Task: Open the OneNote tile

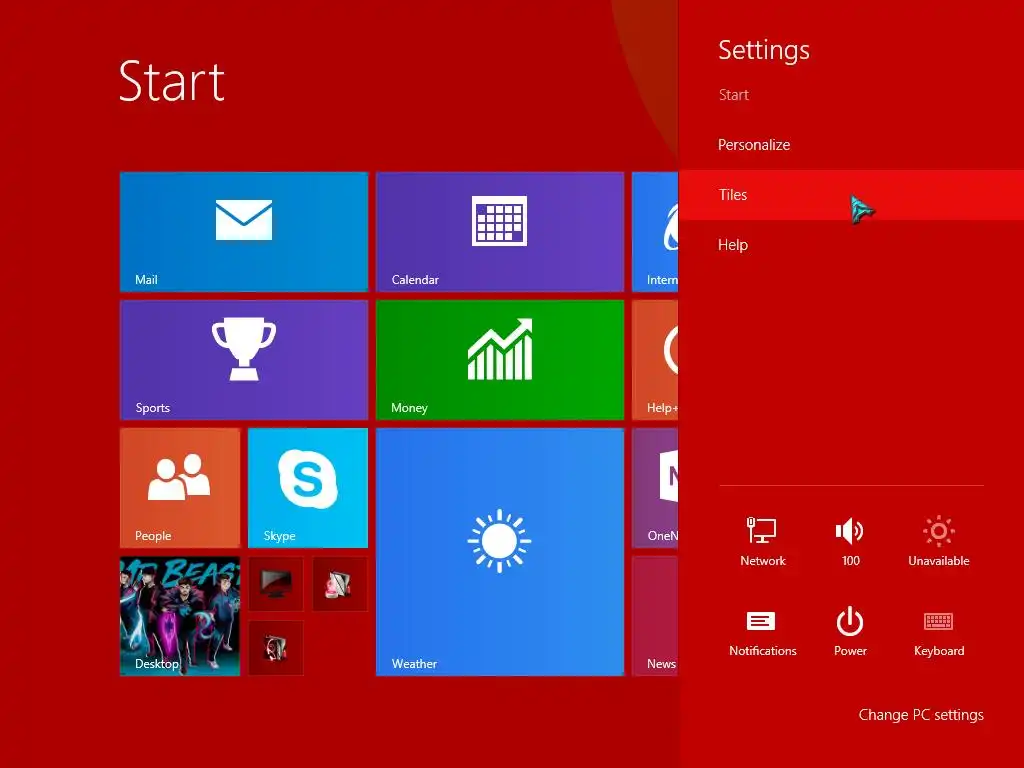Action: point(655,488)
